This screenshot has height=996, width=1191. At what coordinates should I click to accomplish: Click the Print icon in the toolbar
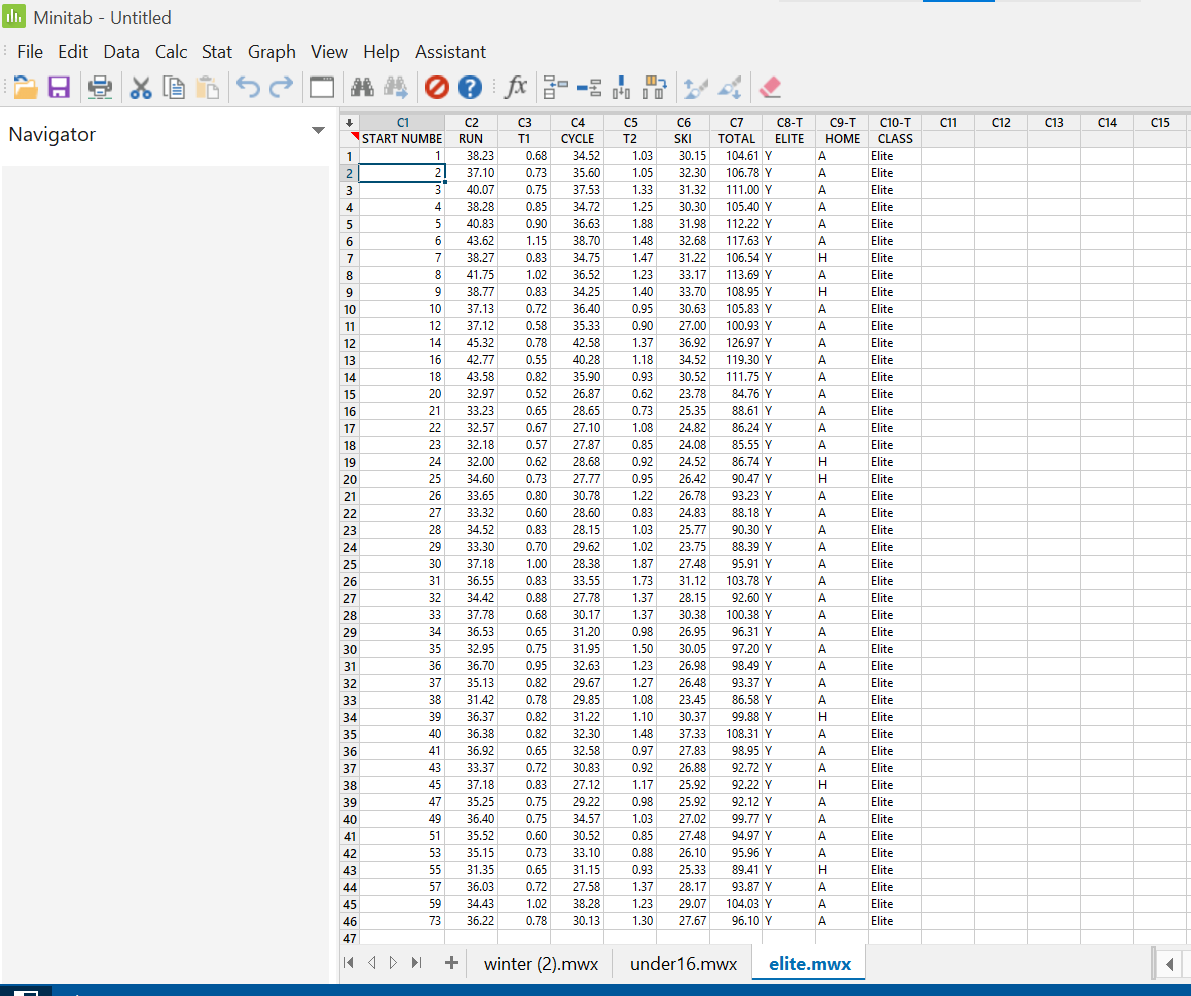99,87
